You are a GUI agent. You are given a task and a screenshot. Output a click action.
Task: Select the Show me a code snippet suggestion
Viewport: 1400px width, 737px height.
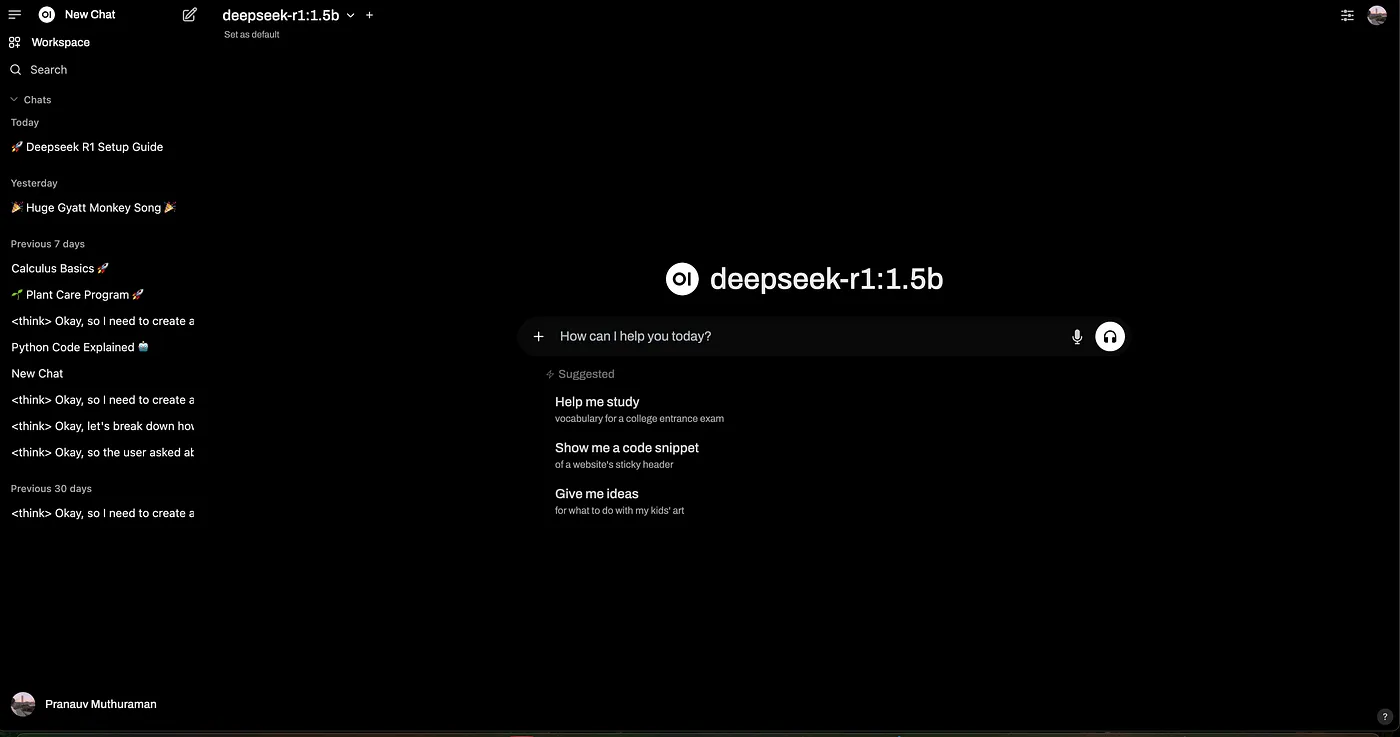click(627, 455)
